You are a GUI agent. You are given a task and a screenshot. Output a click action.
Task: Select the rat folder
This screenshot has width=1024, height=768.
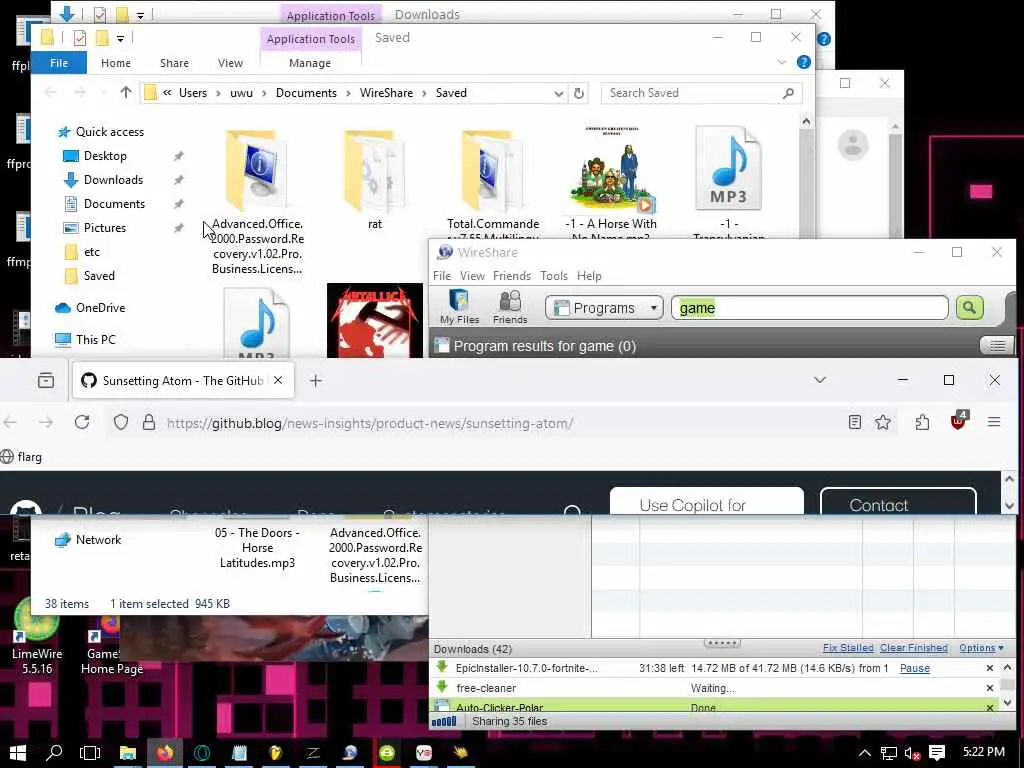point(375,179)
